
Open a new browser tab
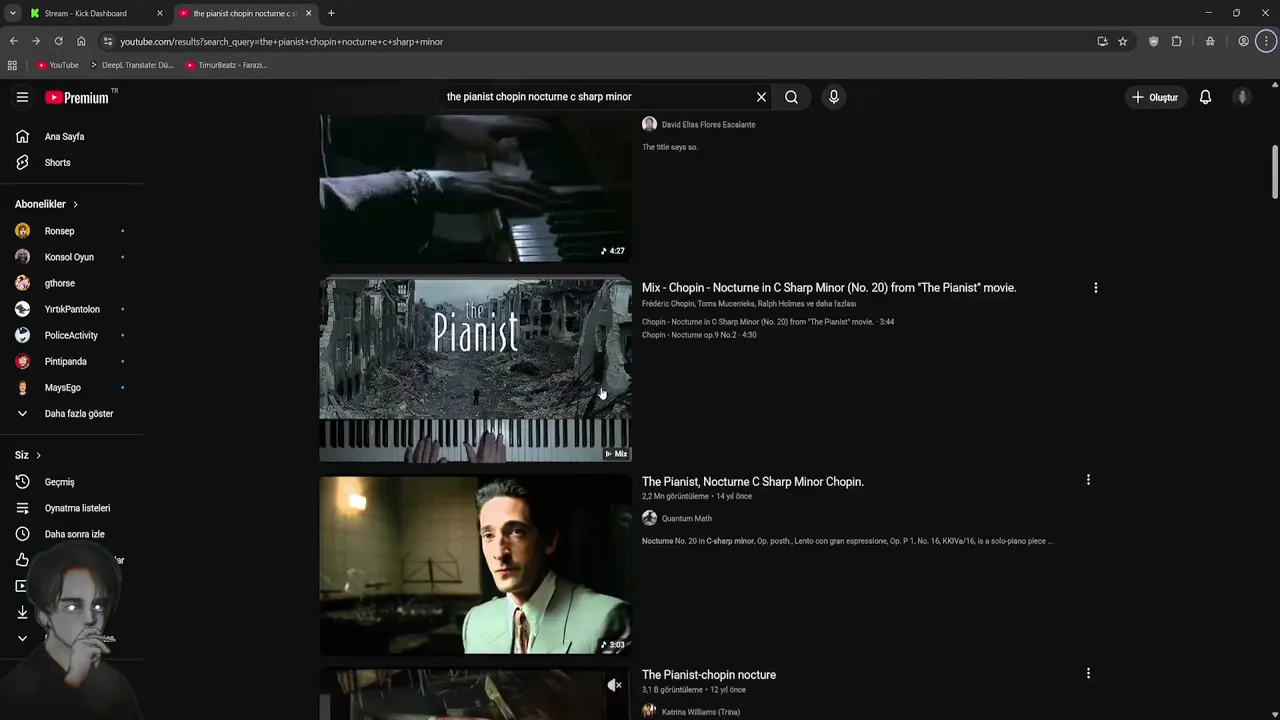(x=331, y=13)
